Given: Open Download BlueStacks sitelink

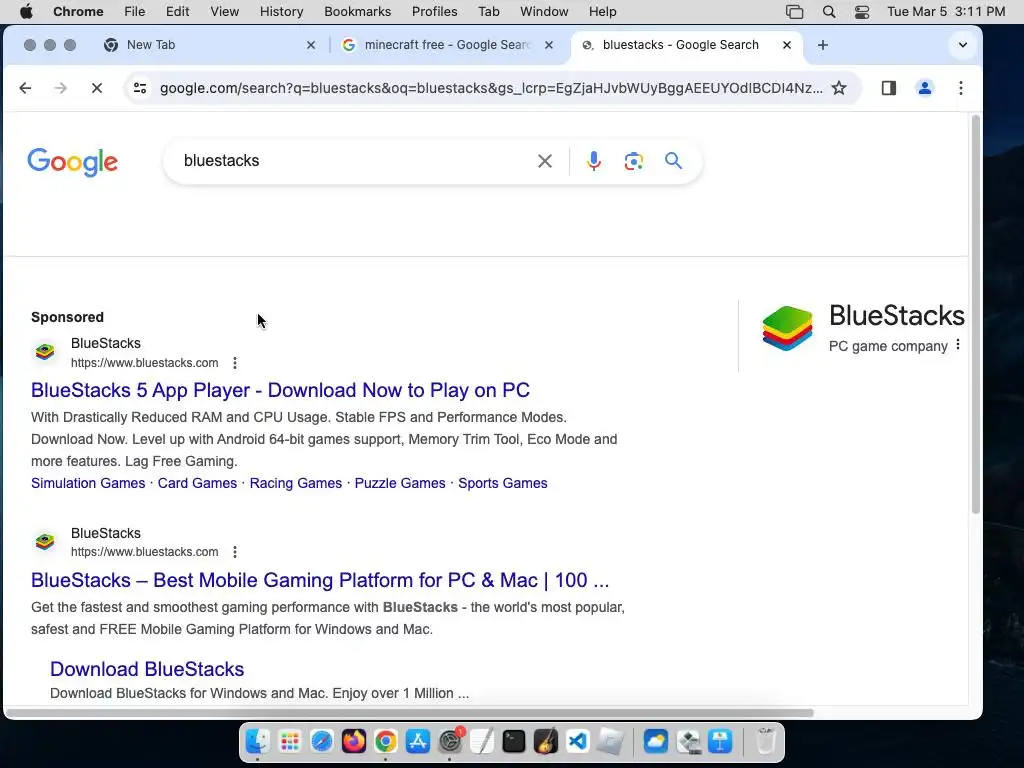Looking at the screenshot, I should point(147,669).
